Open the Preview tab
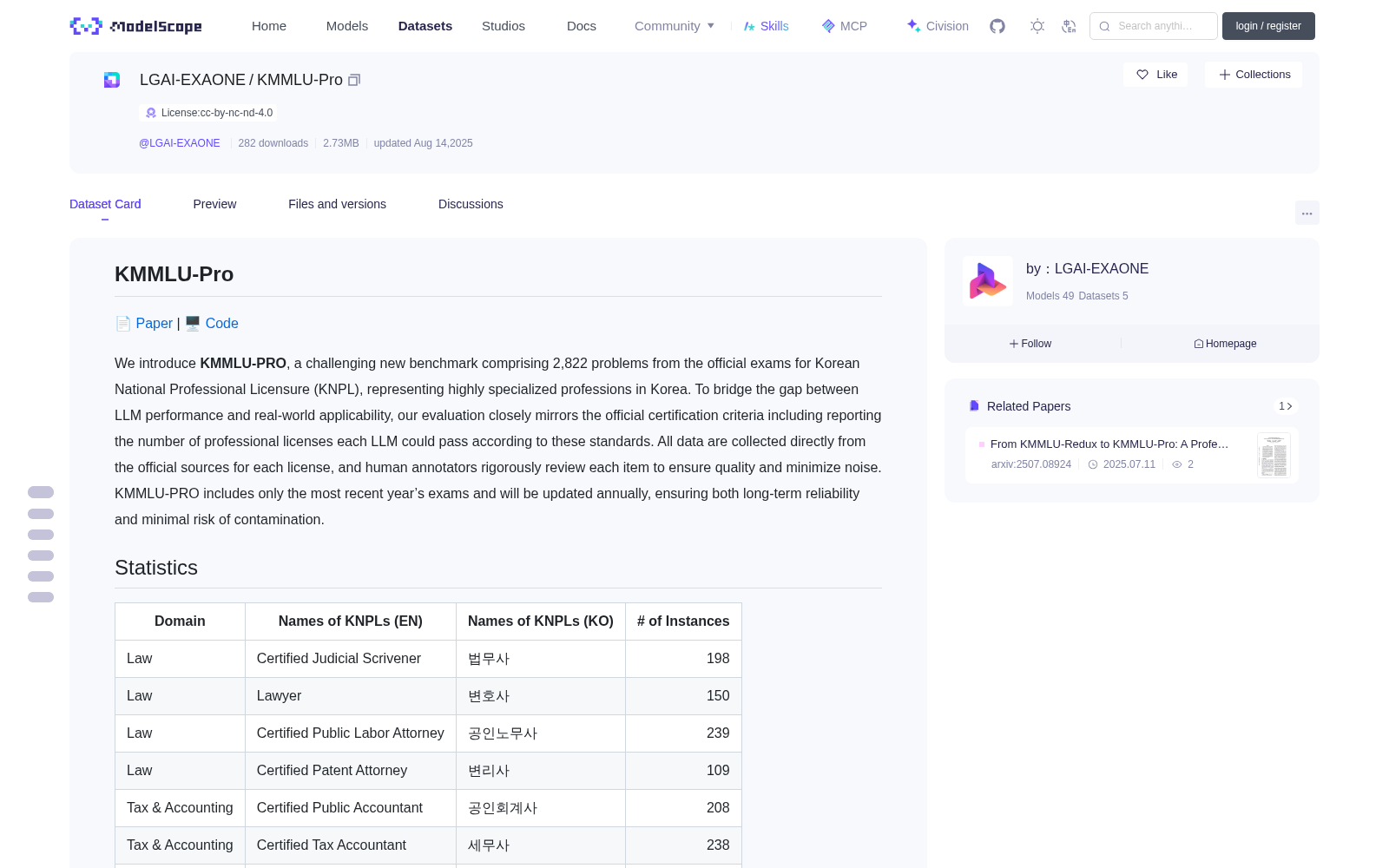Viewport: 1389px width, 868px height. pos(214,204)
